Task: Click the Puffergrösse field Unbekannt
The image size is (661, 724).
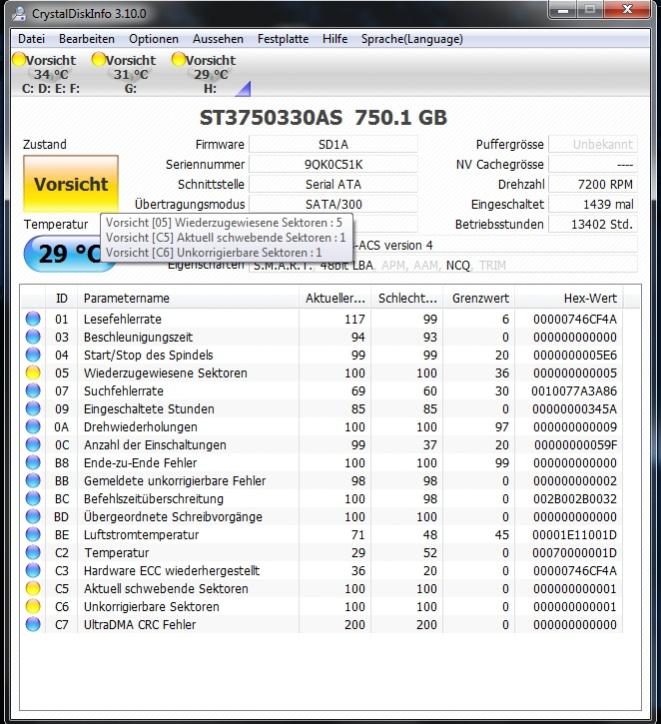Action: coord(593,145)
